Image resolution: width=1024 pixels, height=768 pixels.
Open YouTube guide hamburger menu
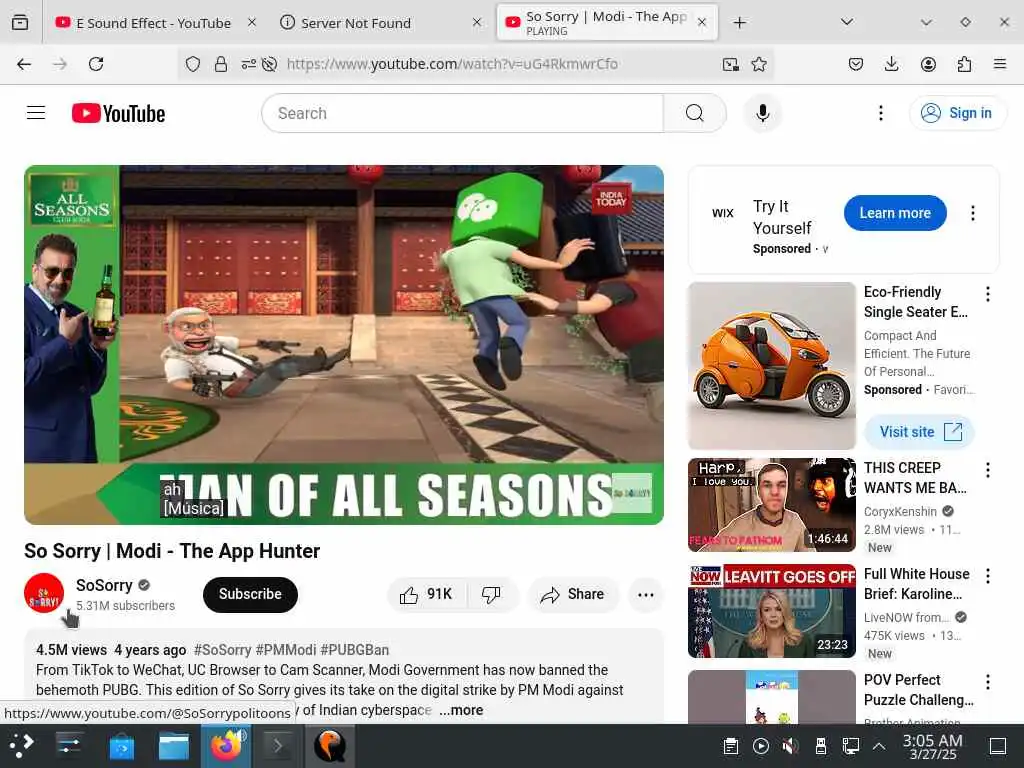(x=36, y=113)
